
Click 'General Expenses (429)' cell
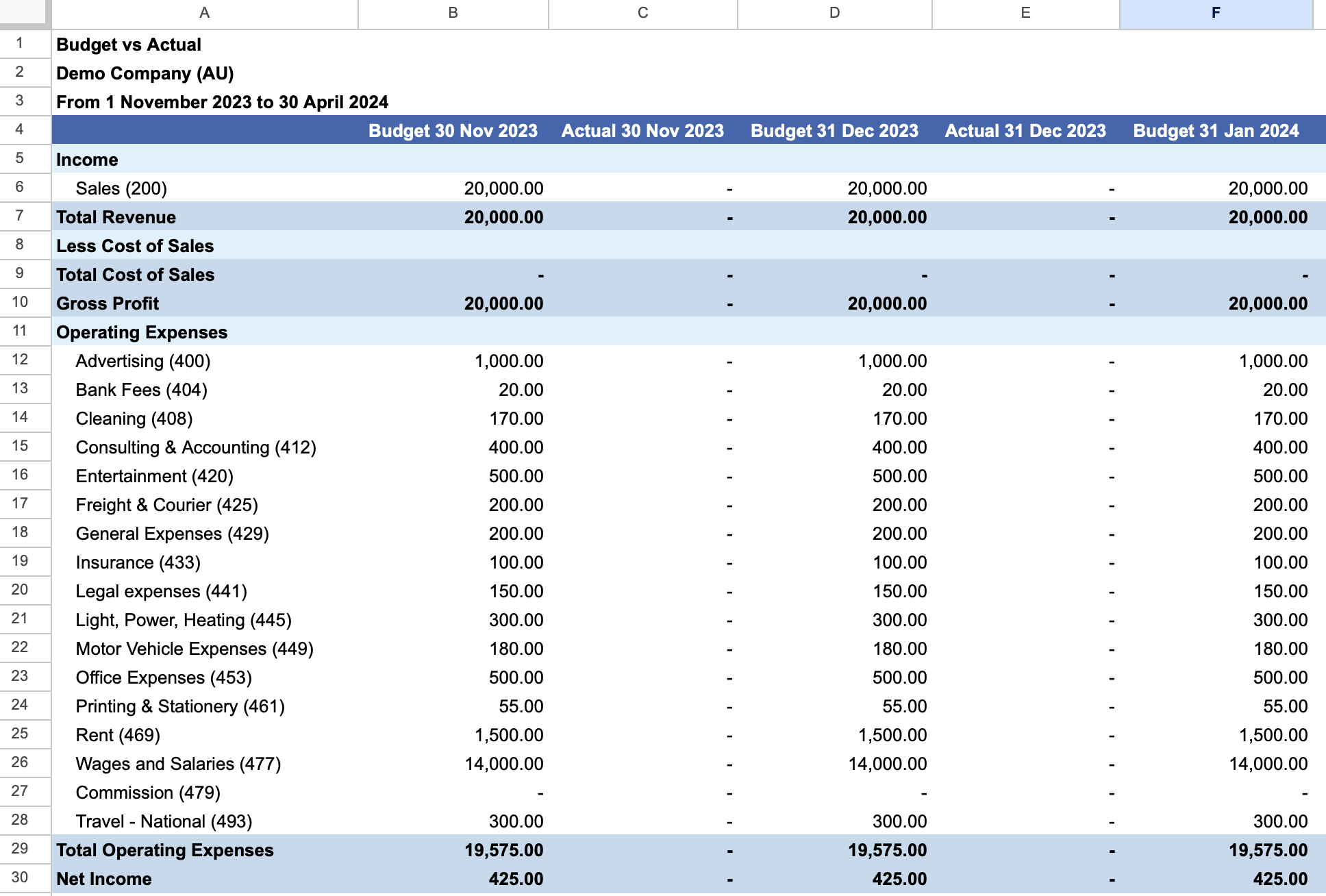click(205, 534)
